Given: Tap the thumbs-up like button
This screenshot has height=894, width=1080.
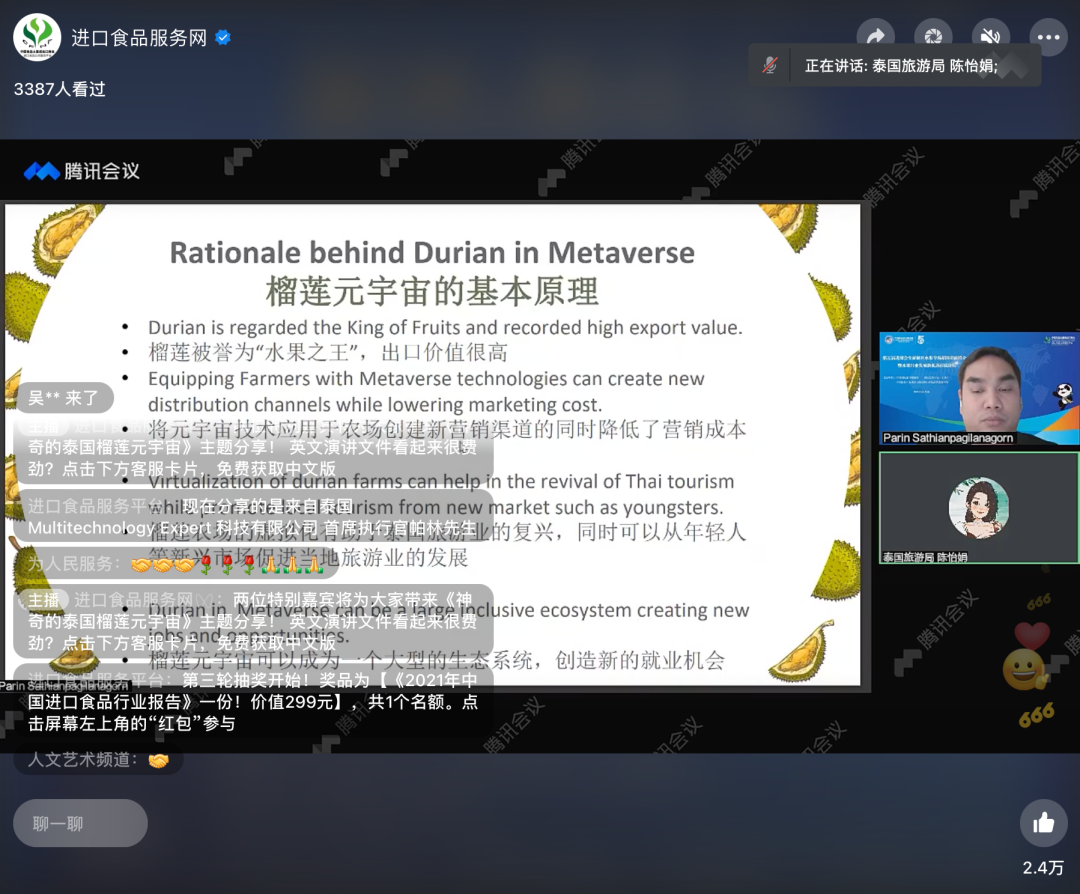Looking at the screenshot, I should click(x=1043, y=822).
